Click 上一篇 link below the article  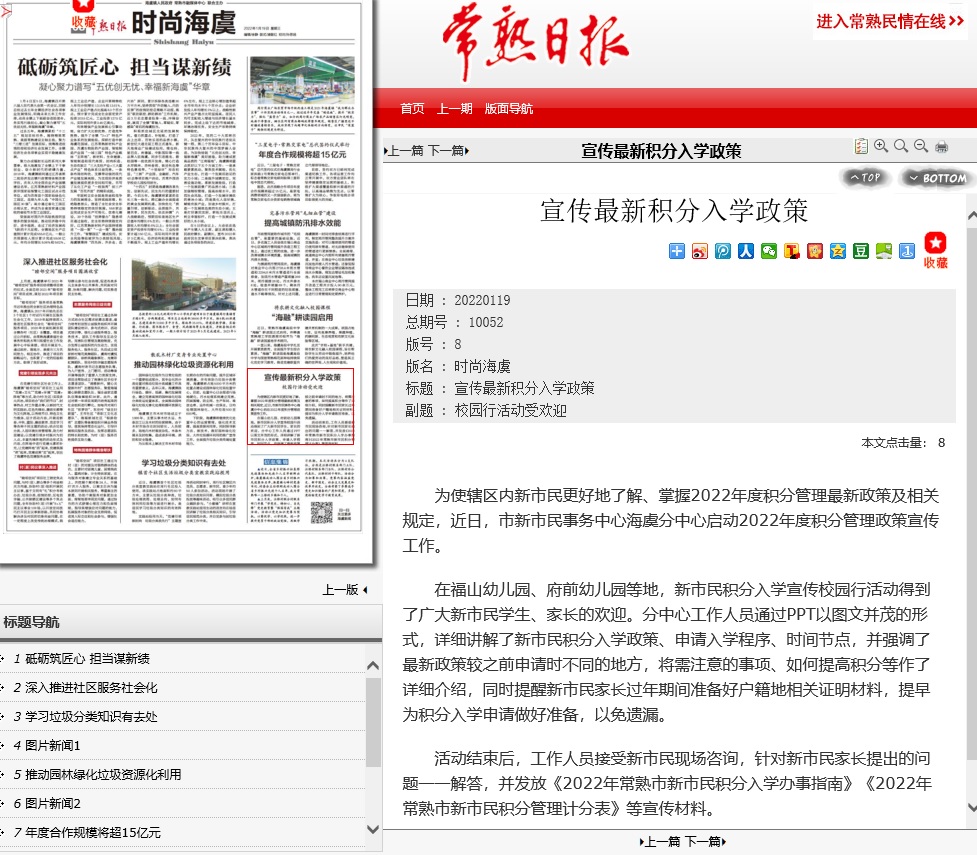tap(662, 842)
